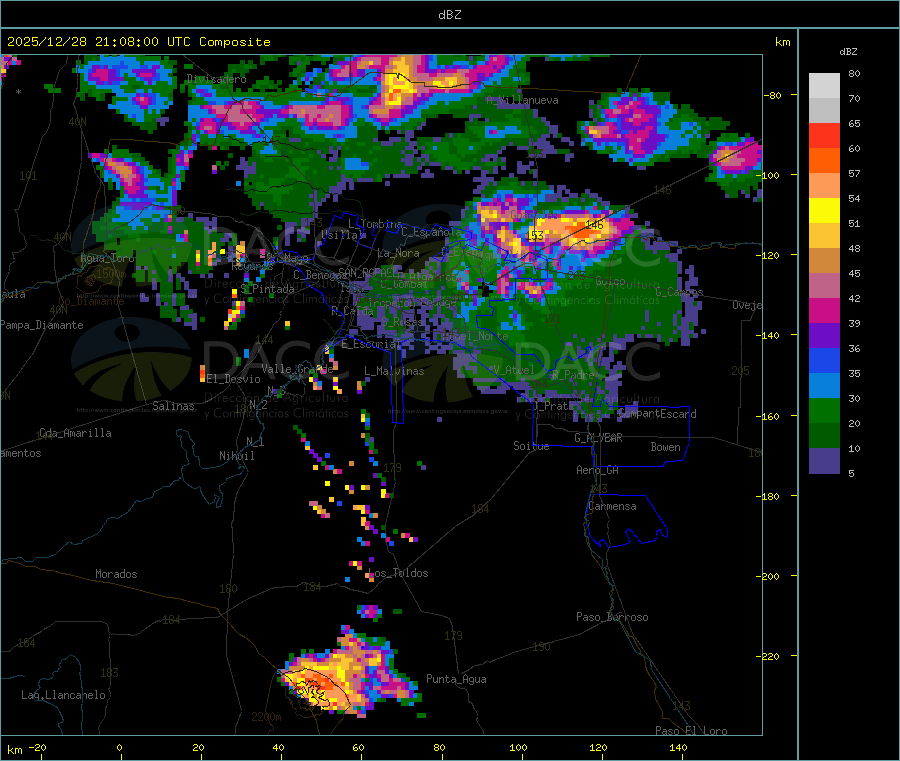Image resolution: width=900 pixels, height=761 pixels.
Task: Select the tan 45–48 dBZ legend swatch
Action: (x=824, y=261)
